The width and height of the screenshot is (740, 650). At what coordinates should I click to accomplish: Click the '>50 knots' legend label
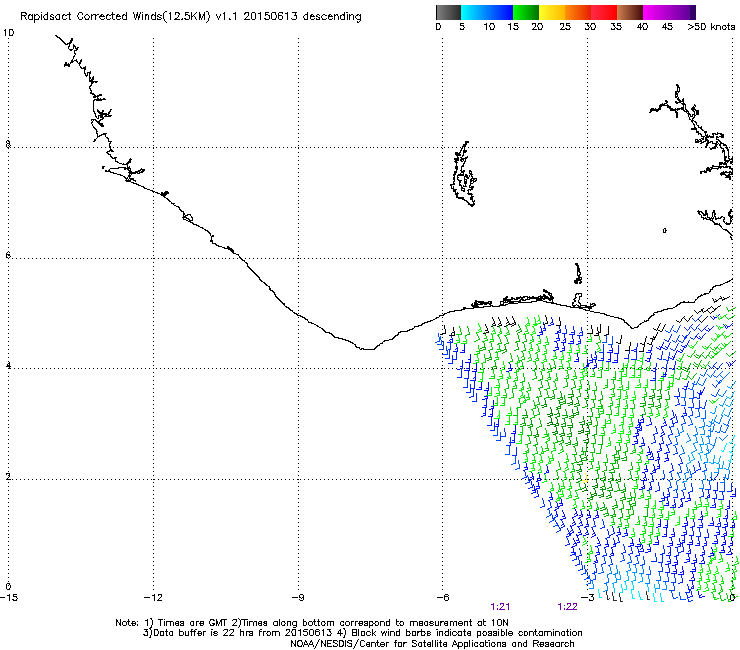pyautogui.click(x=711, y=27)
